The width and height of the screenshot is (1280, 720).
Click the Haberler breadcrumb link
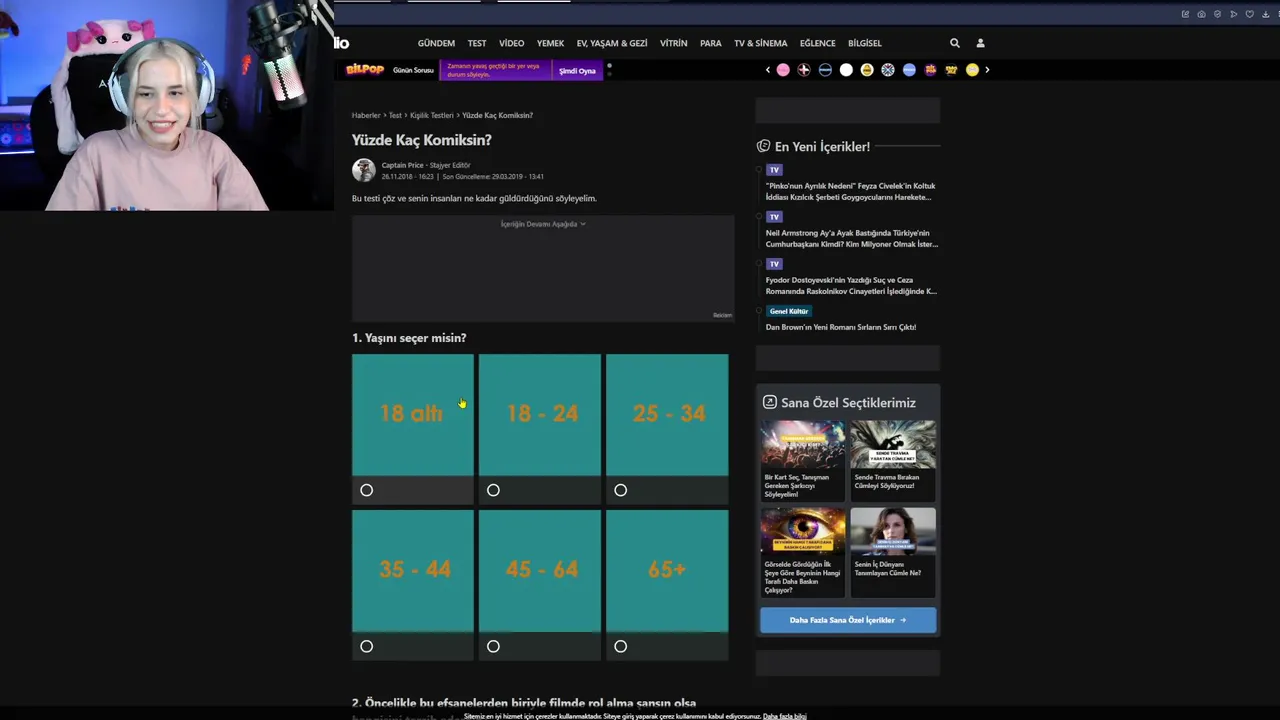pos(366,115)
